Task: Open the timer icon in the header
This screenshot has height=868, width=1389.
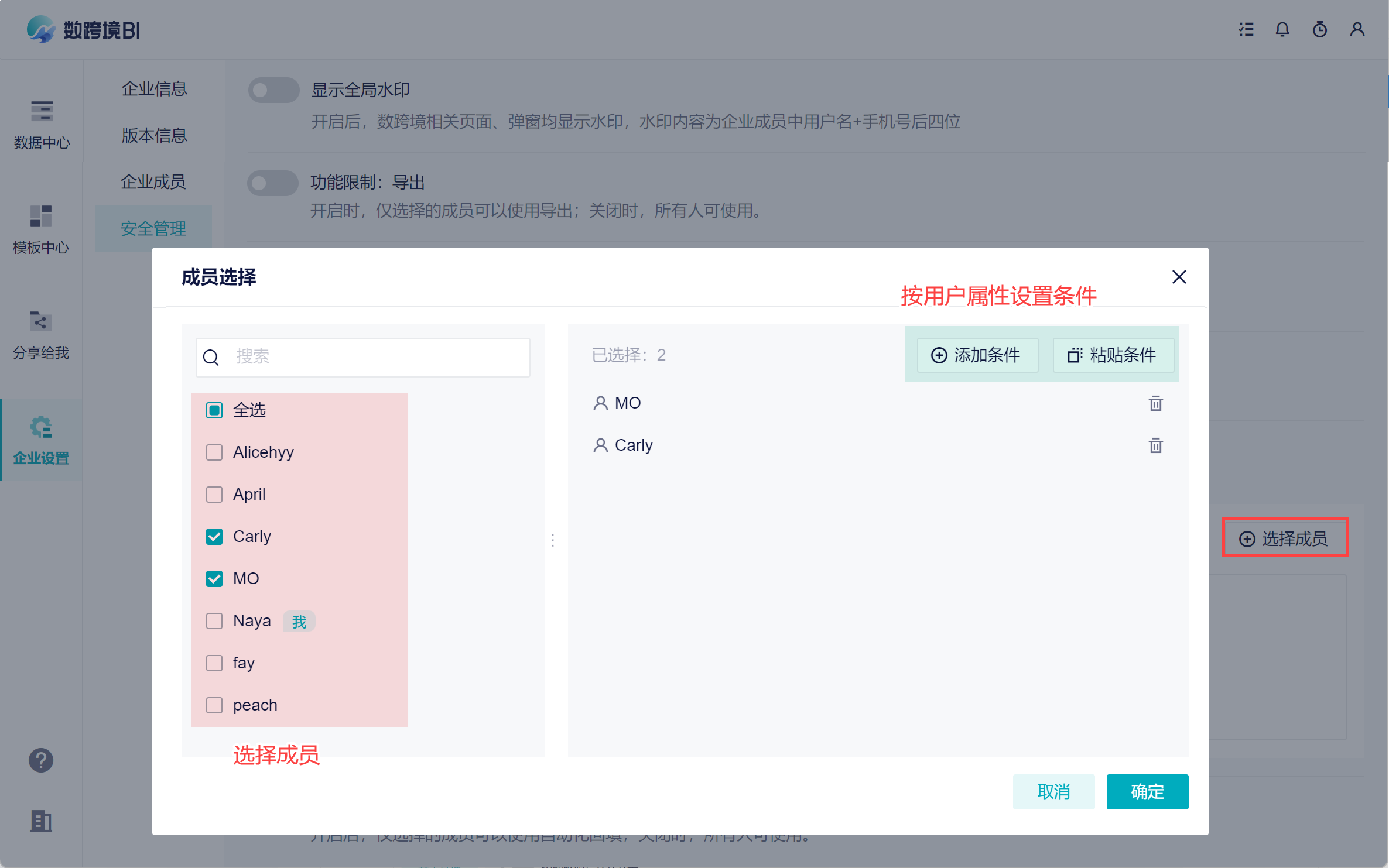Action: 1320,29
